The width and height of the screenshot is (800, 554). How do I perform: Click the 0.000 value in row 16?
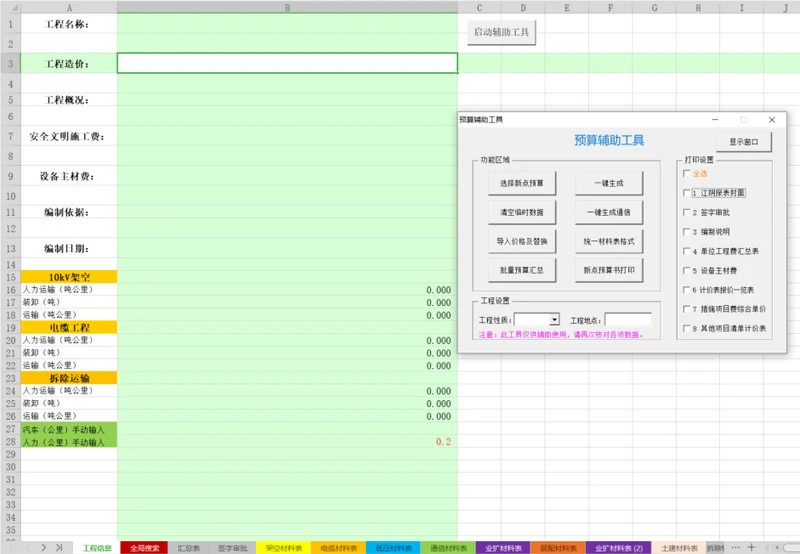click(x=439, y=290)
